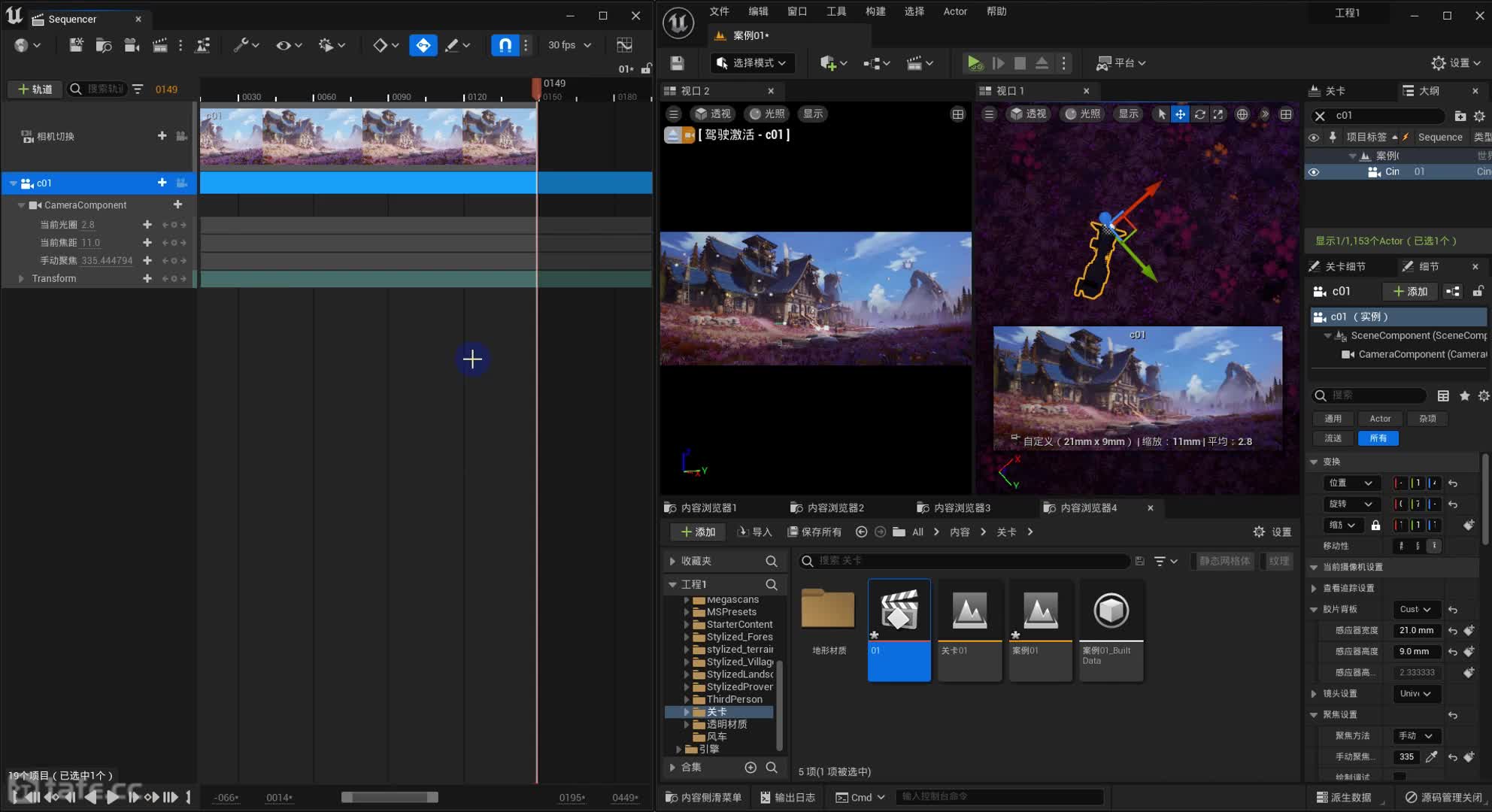Open the Sequencer actions wrench menu
Screen dimensions: 1492x812
pyautogui.click(x=246, y=45)
